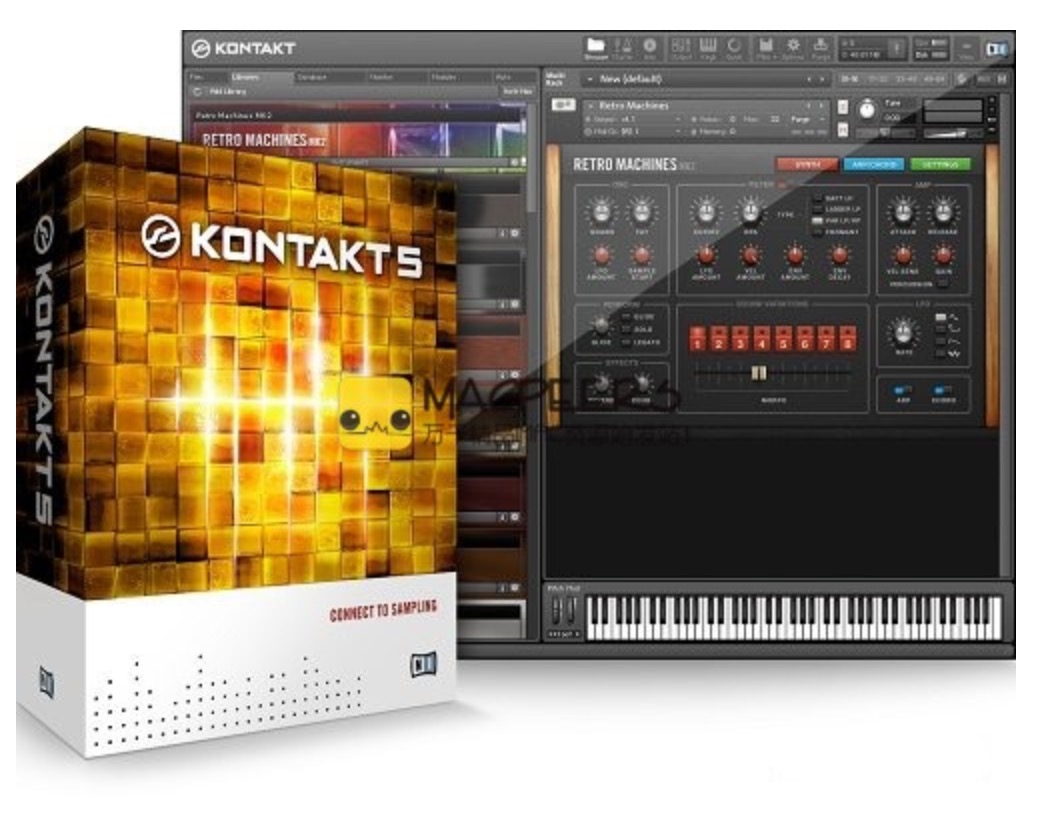Click the Kontakt logo in header
The width and height of the screenshot is (1064, 826).
tap(243, 48)
